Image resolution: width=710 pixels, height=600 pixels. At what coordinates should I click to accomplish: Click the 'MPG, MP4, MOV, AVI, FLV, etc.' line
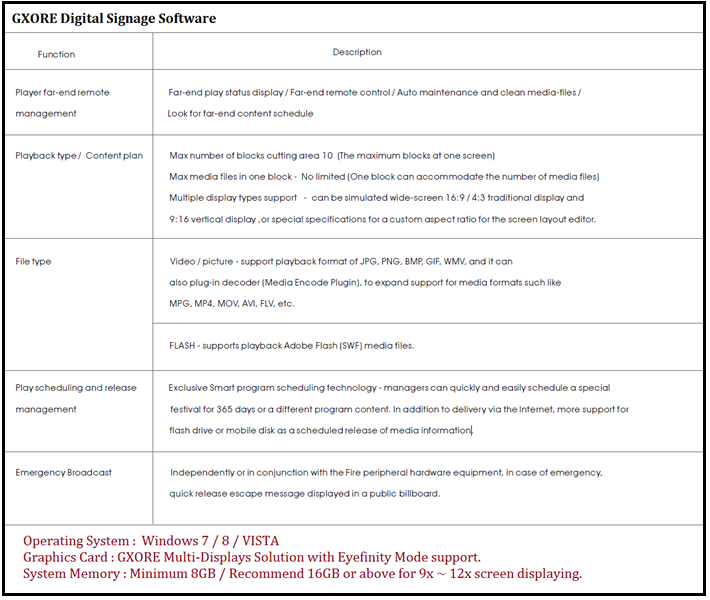click(232, 304)
